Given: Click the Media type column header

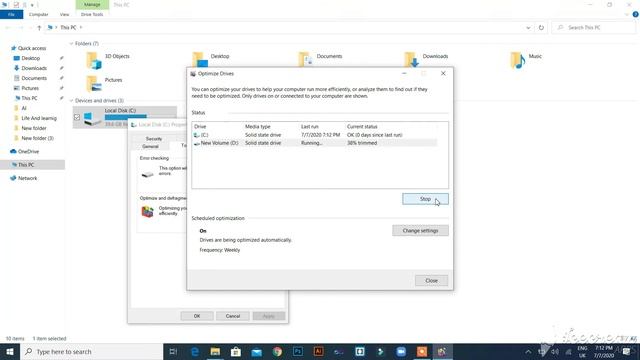Looking at the screenshot, I should pos(258,127).
